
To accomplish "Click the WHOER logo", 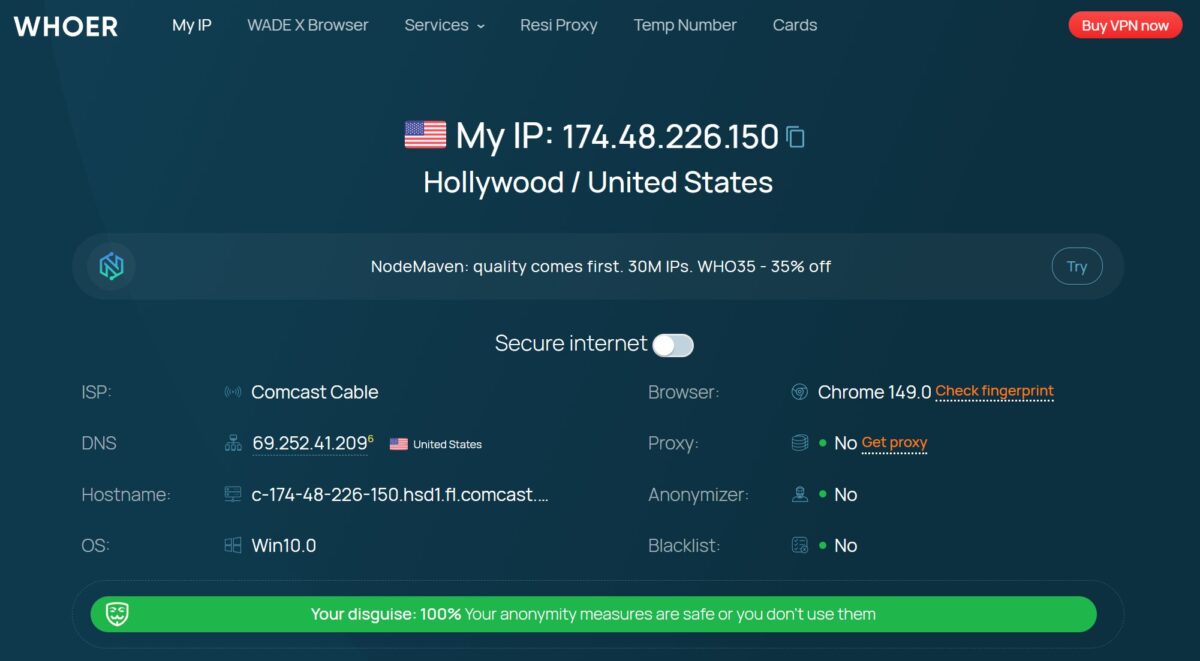I will tap(66, 26).
